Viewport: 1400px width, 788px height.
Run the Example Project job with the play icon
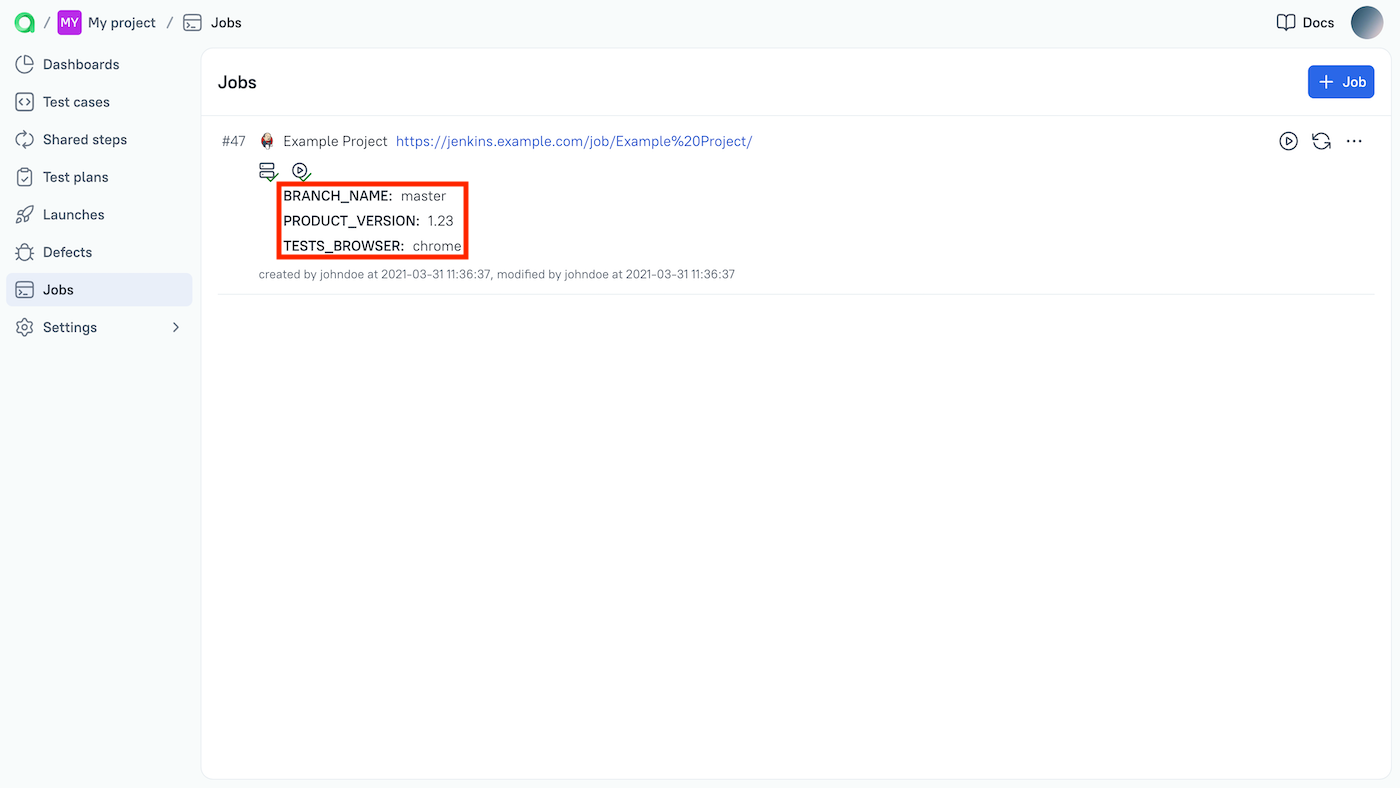[1288, 141]
